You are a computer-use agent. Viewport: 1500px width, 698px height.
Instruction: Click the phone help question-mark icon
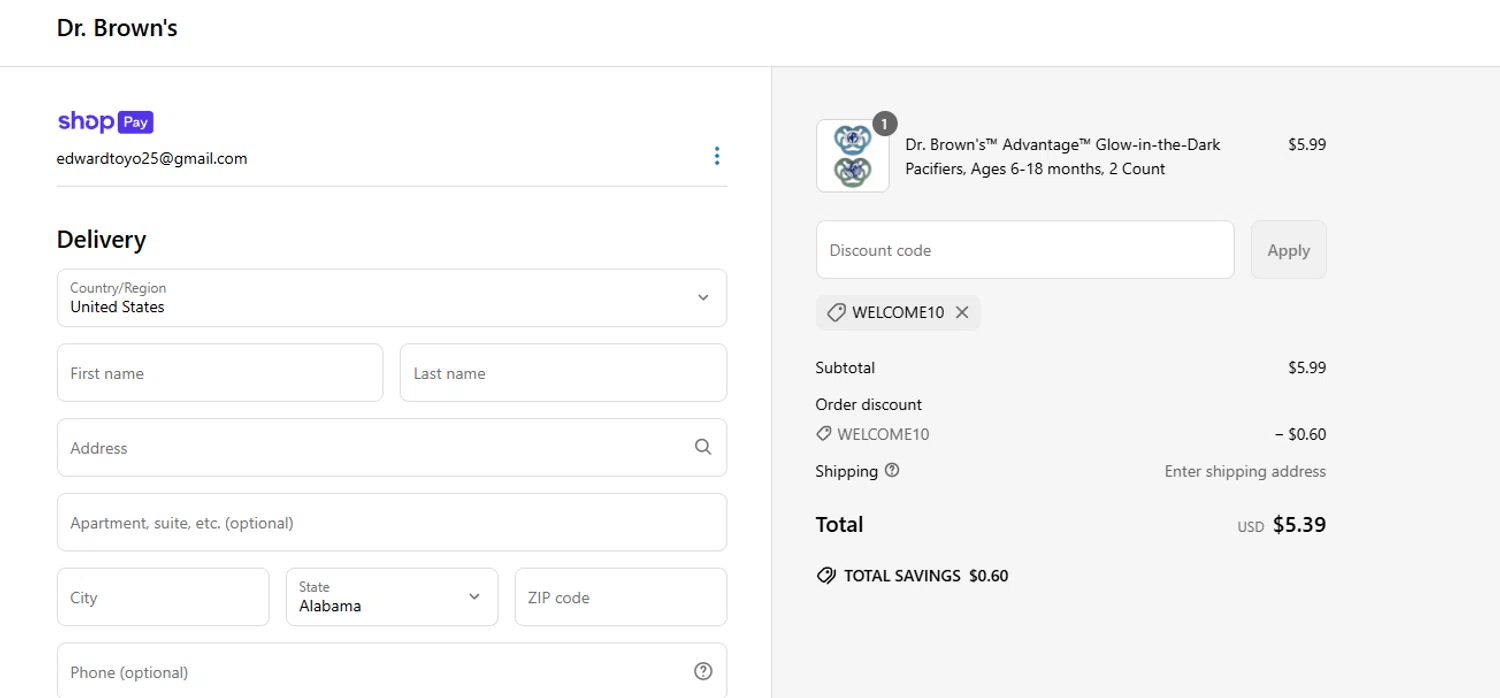click(x=703, y=671)
